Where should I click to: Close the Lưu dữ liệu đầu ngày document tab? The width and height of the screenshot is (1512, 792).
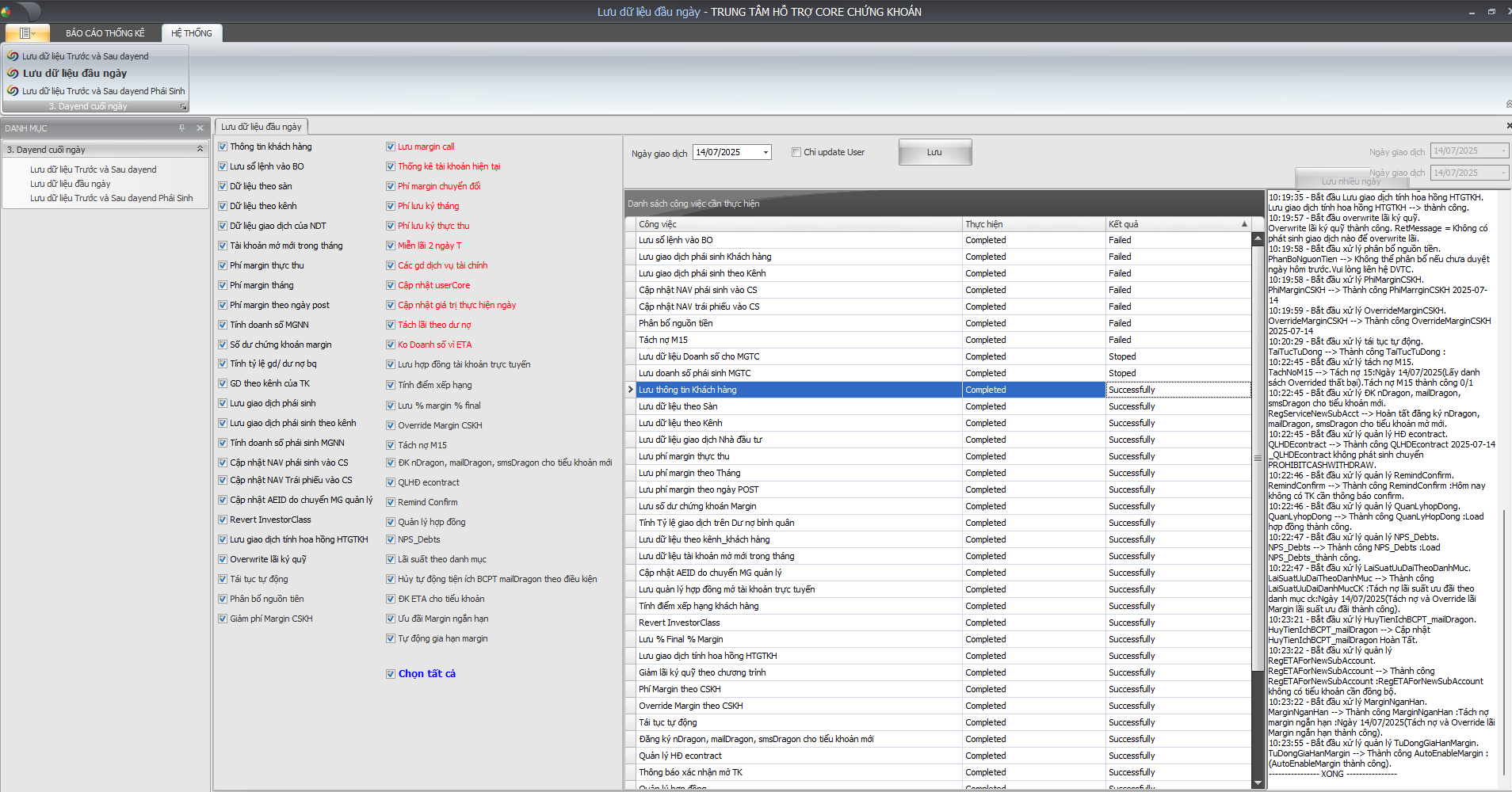(1508, 126)
